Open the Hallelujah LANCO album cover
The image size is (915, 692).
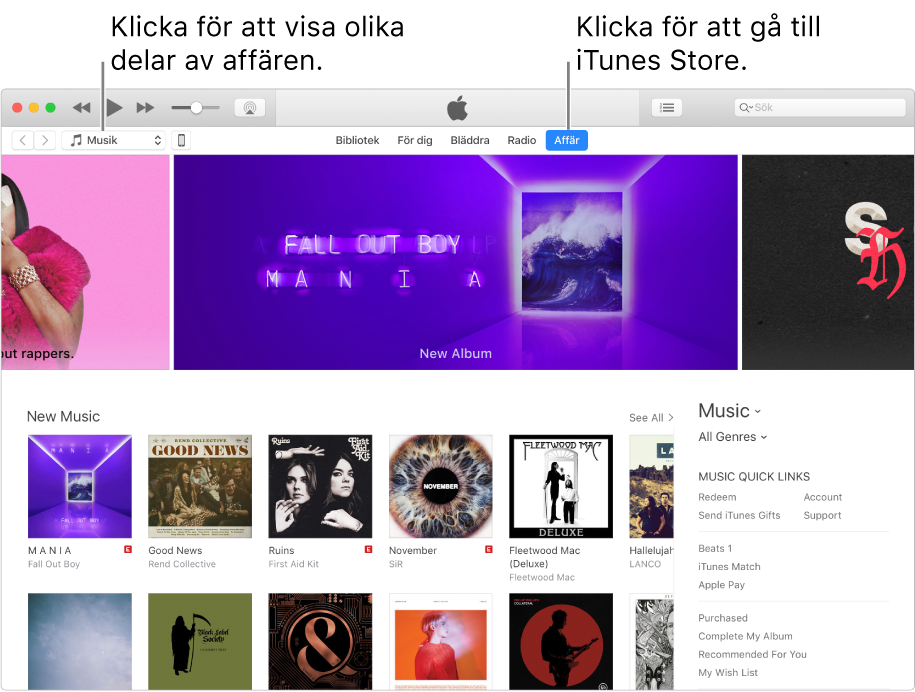[651, 486]
